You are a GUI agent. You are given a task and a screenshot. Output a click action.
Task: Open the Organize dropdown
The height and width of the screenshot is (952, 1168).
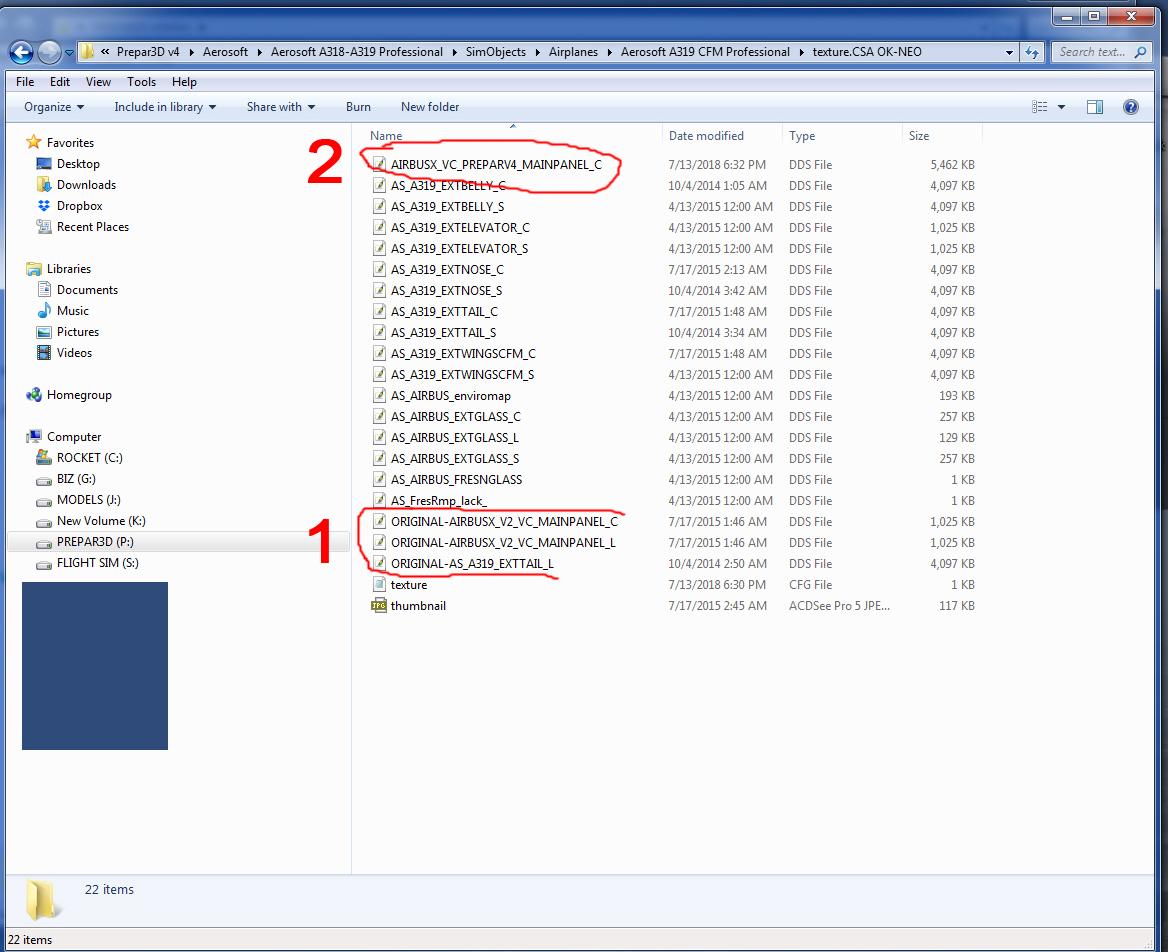coord(54,107)
